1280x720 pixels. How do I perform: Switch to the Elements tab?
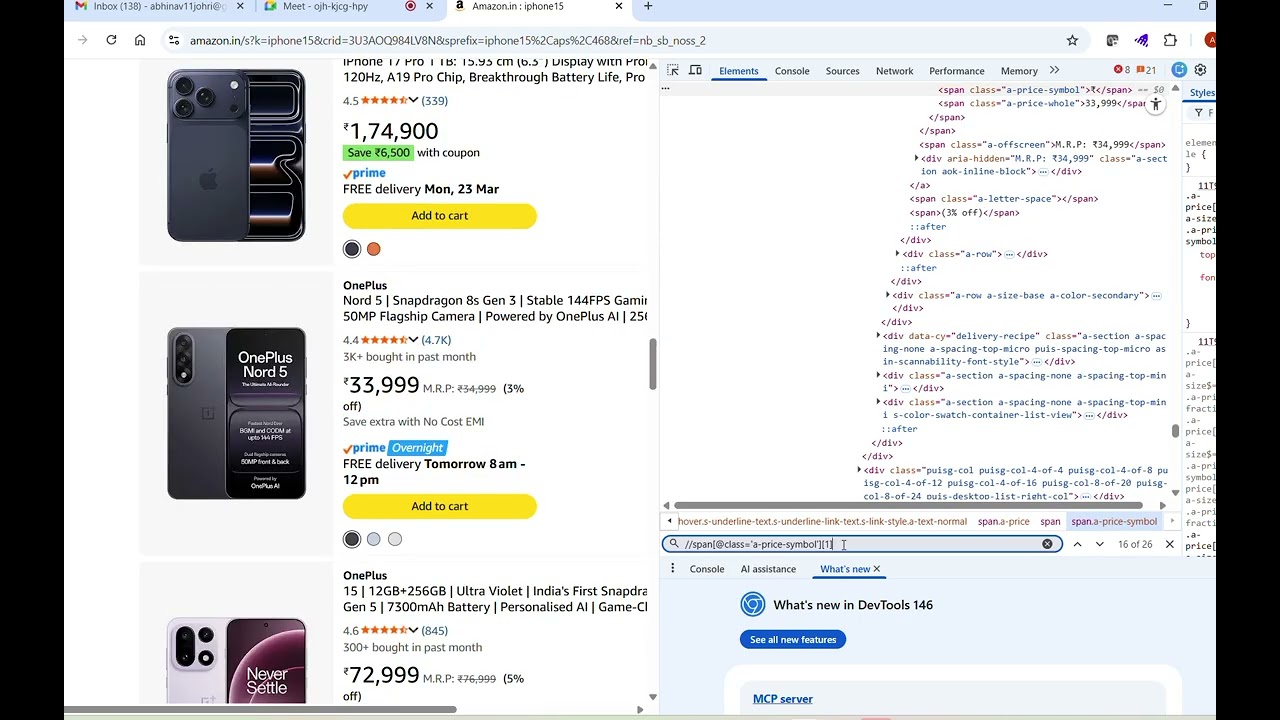pos(739,71)
